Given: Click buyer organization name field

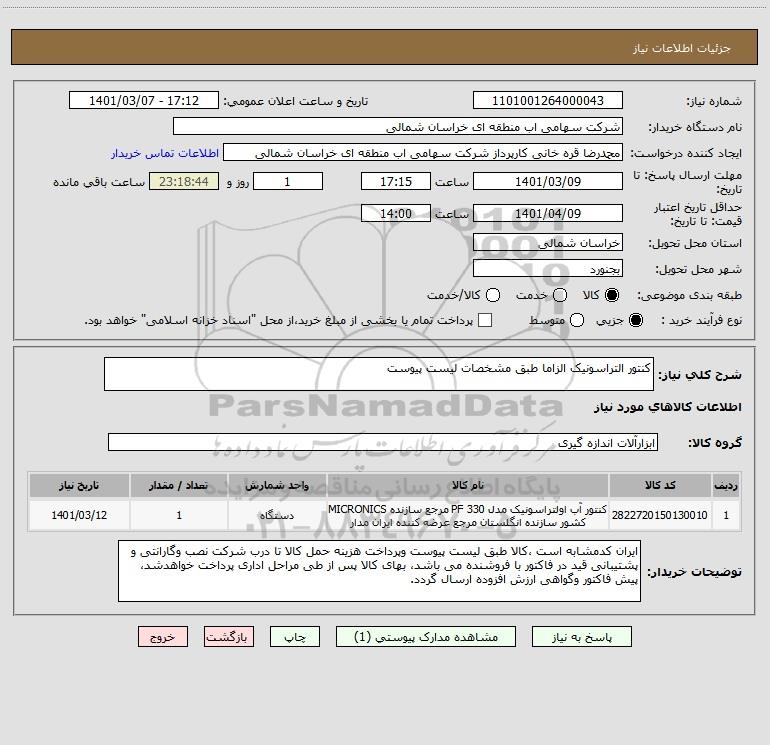Looking at the screenshot, I should tap(398, 127).
